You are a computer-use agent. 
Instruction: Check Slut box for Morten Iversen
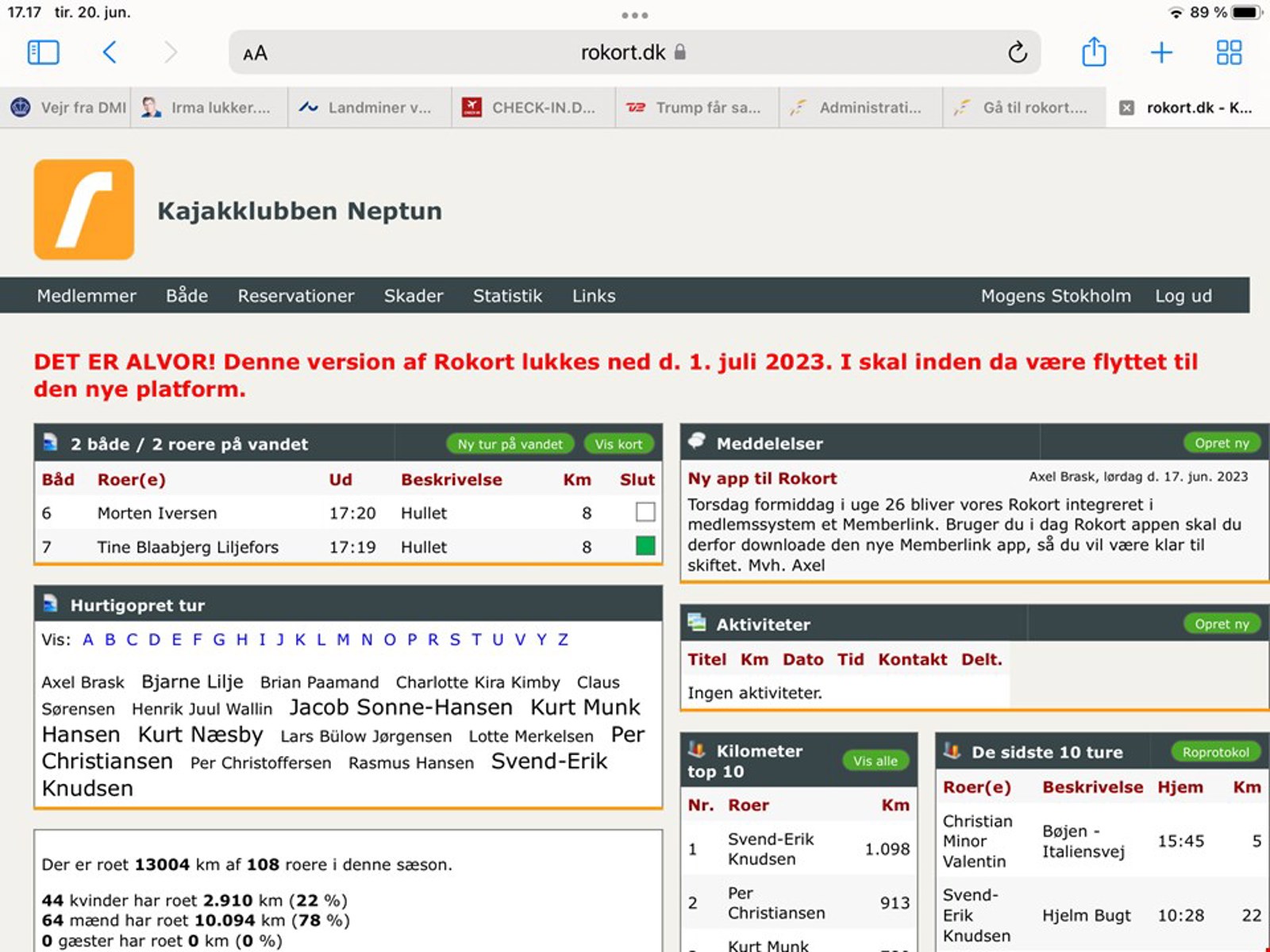(x=645, y=512)
